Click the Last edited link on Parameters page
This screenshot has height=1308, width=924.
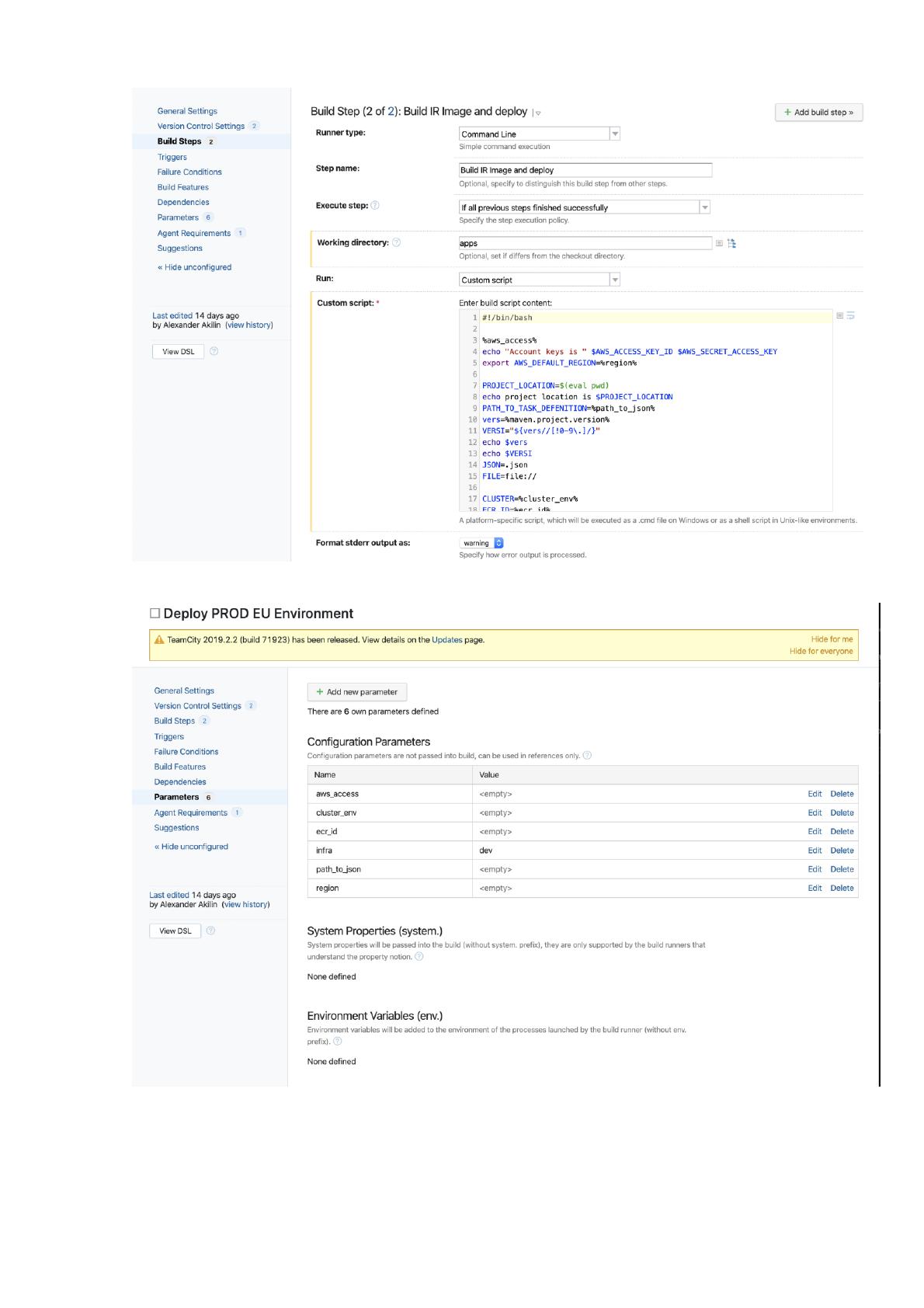point(169,895)
